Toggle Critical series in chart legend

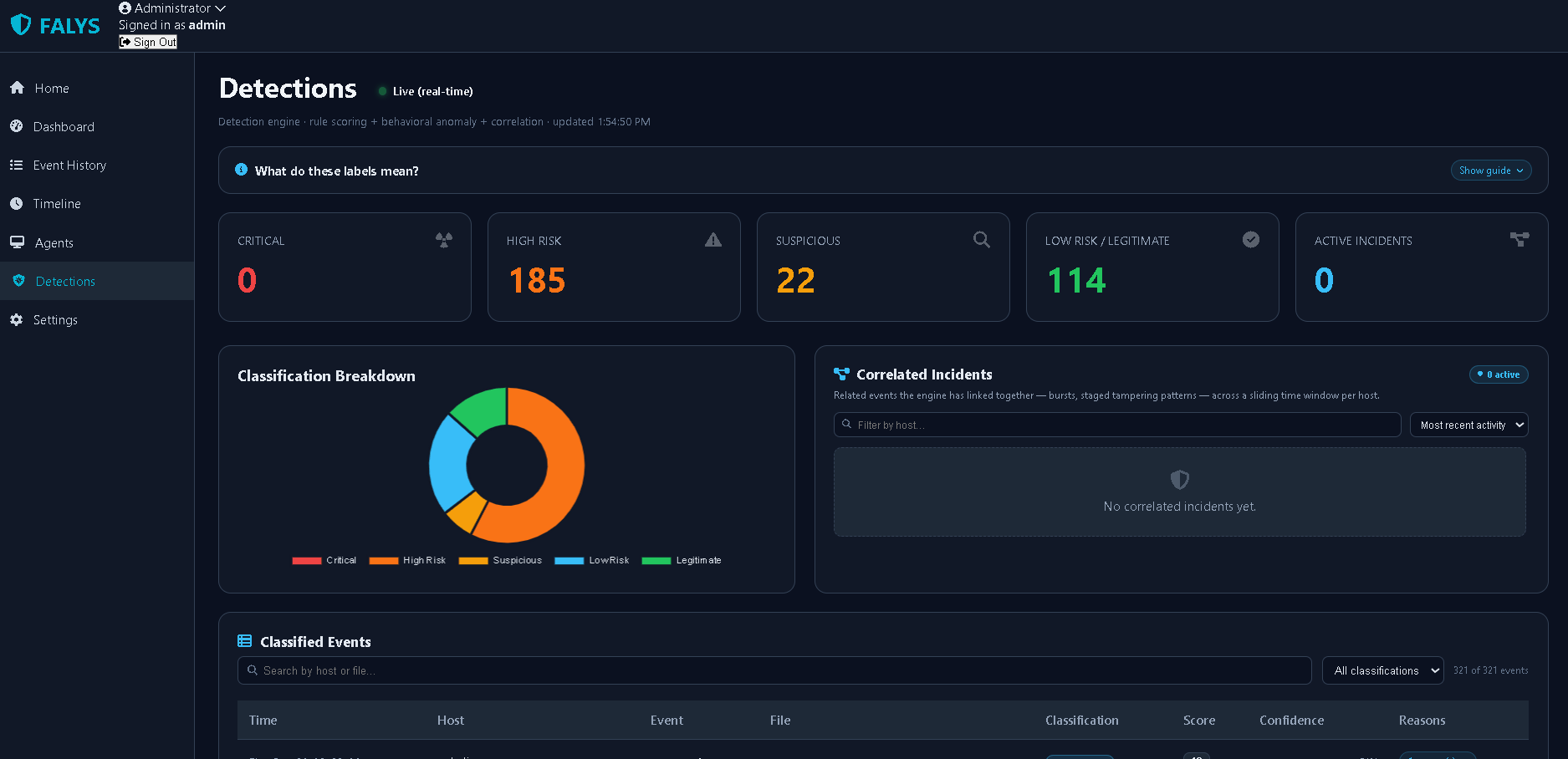click(324, 560)
